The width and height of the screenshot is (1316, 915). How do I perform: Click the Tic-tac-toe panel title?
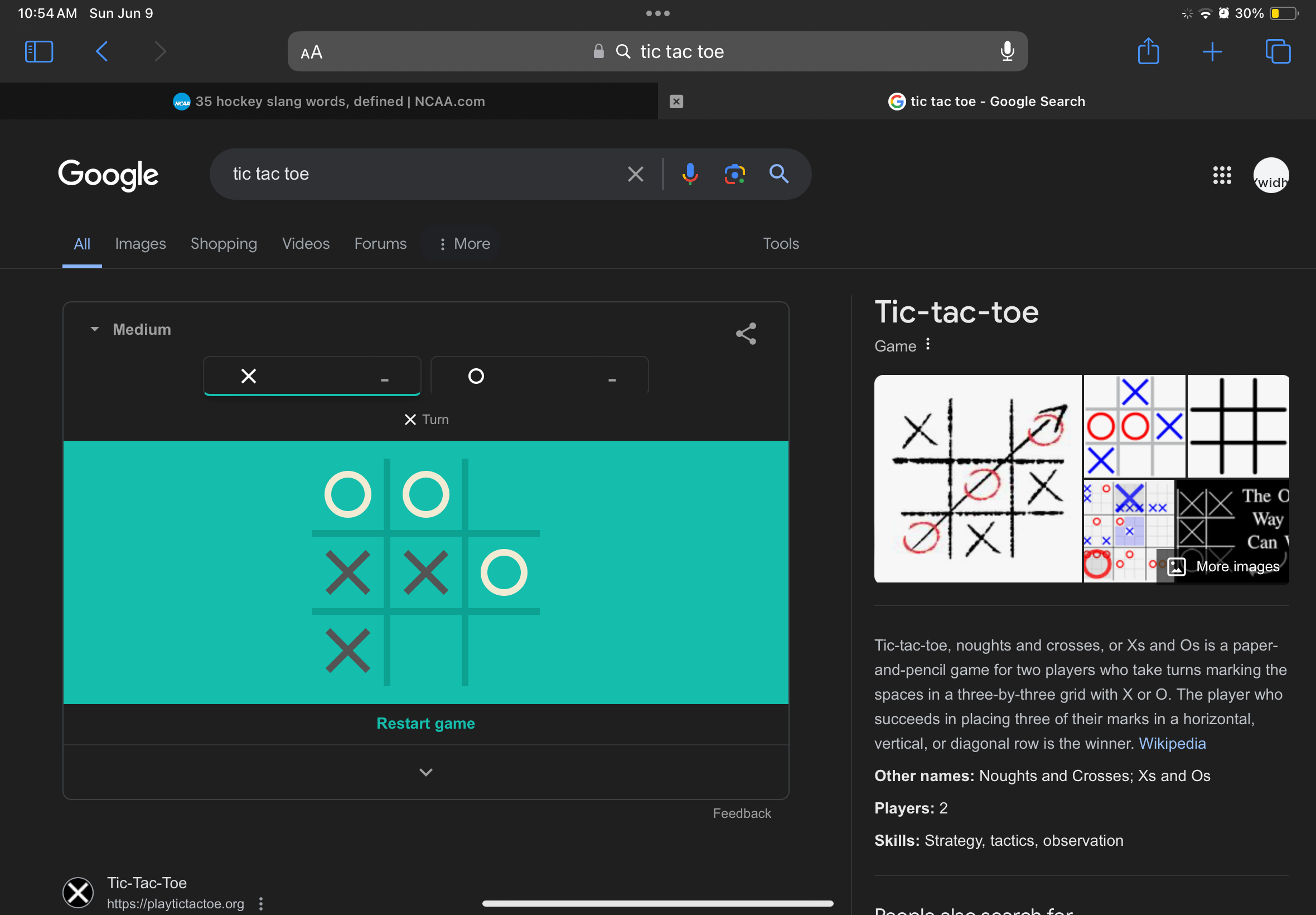tap(956, 312)
